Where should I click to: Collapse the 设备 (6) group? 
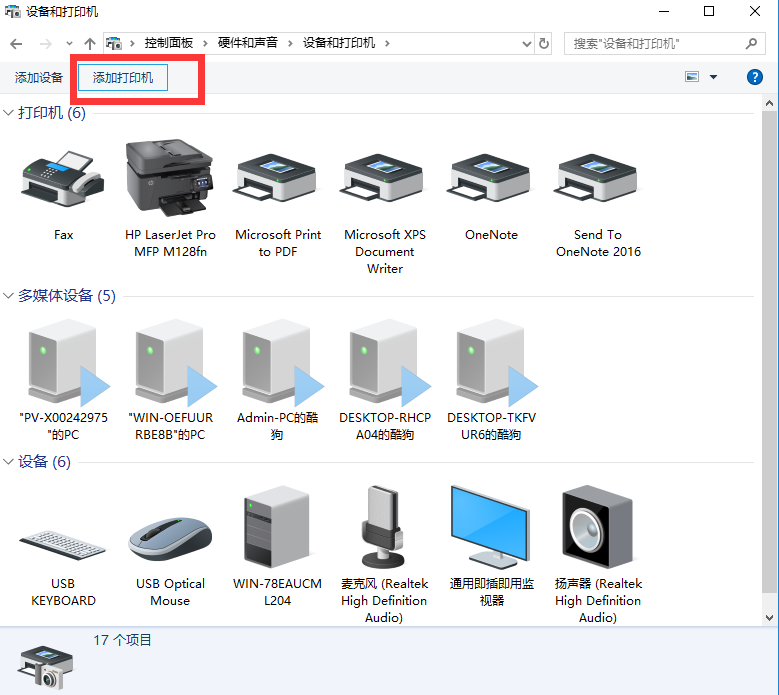pos(8,462)
